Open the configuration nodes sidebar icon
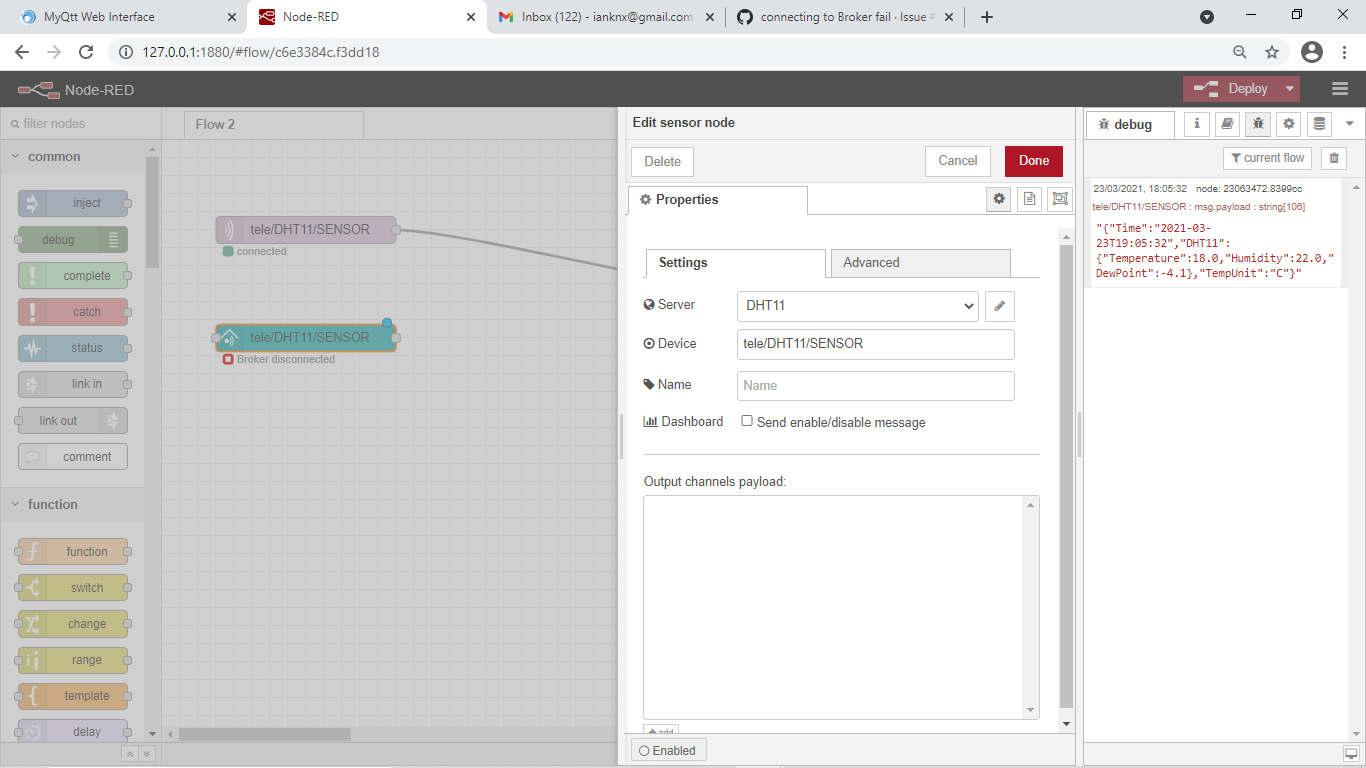The height and width of the screenshot is (768, 1366). coord(1288,124)
